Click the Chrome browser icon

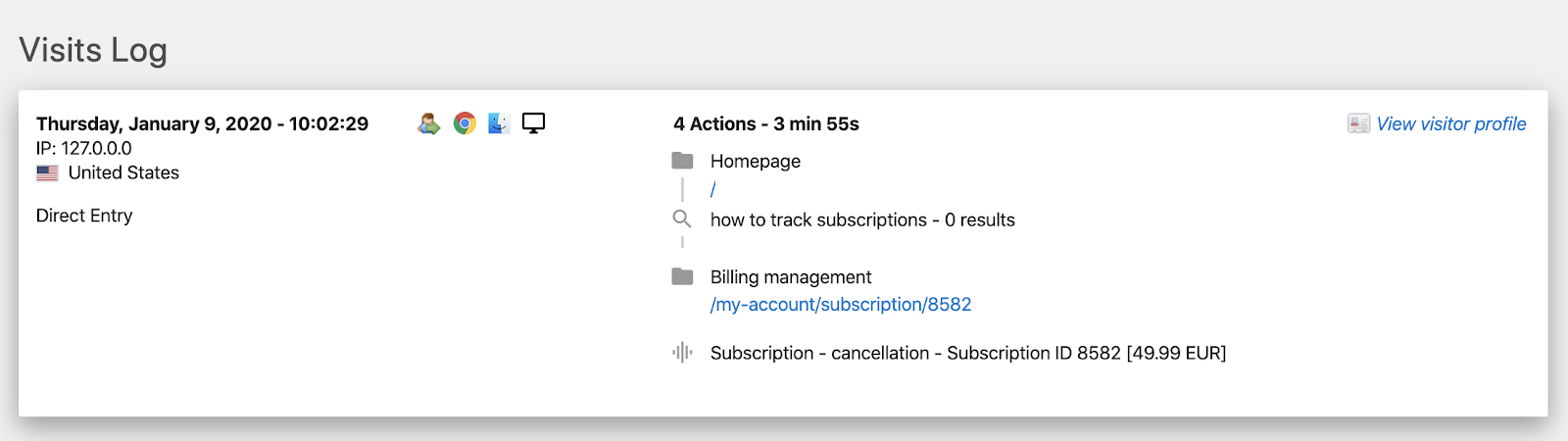click(465, 123)
